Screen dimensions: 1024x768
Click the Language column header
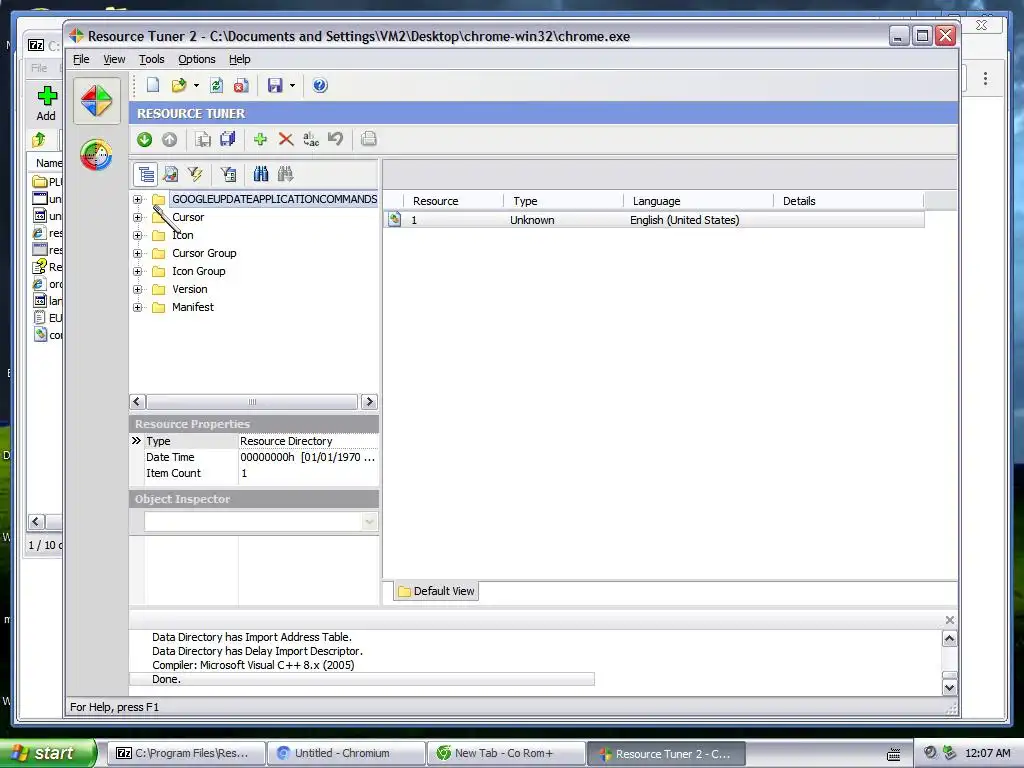[x=698, y=201]
